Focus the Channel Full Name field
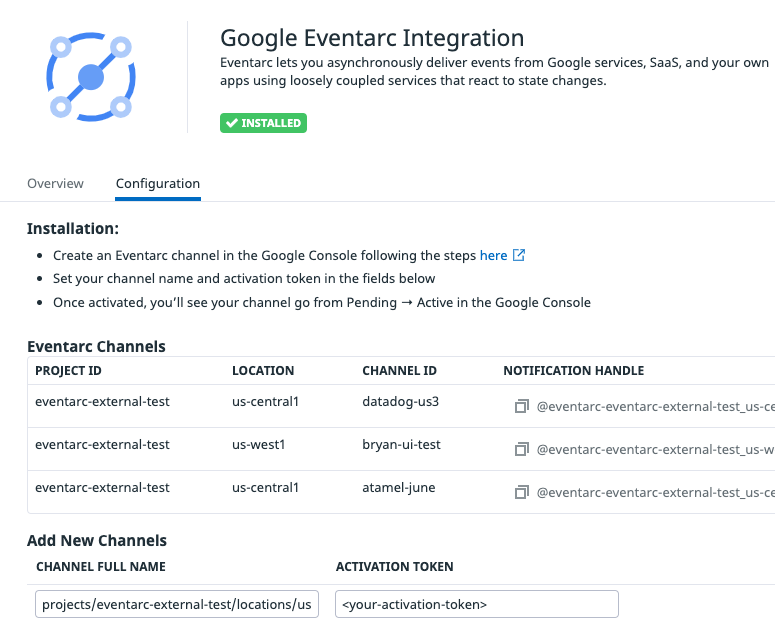Screen dimensions: 775x631 (x=177, y=604)
